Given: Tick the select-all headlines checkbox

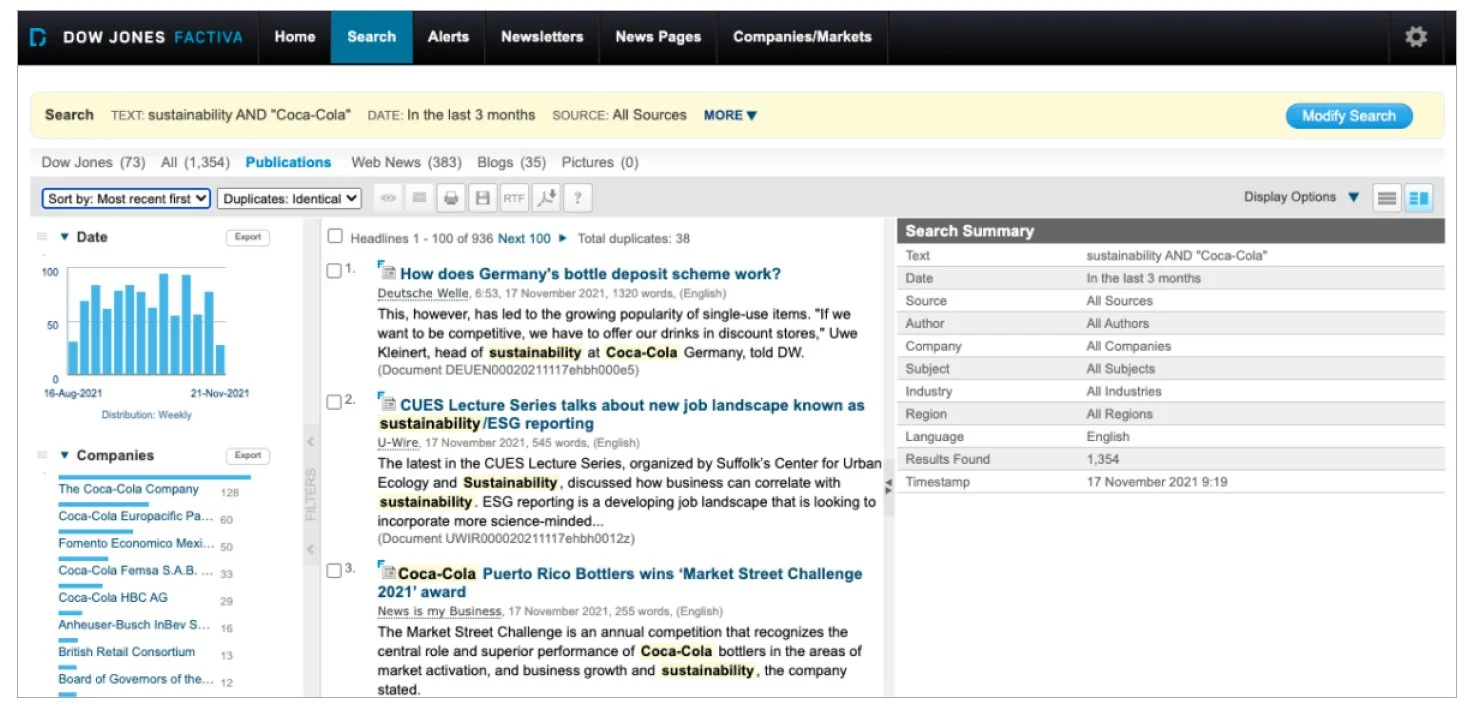Looking at the screenshot, I should coord(336,236).
